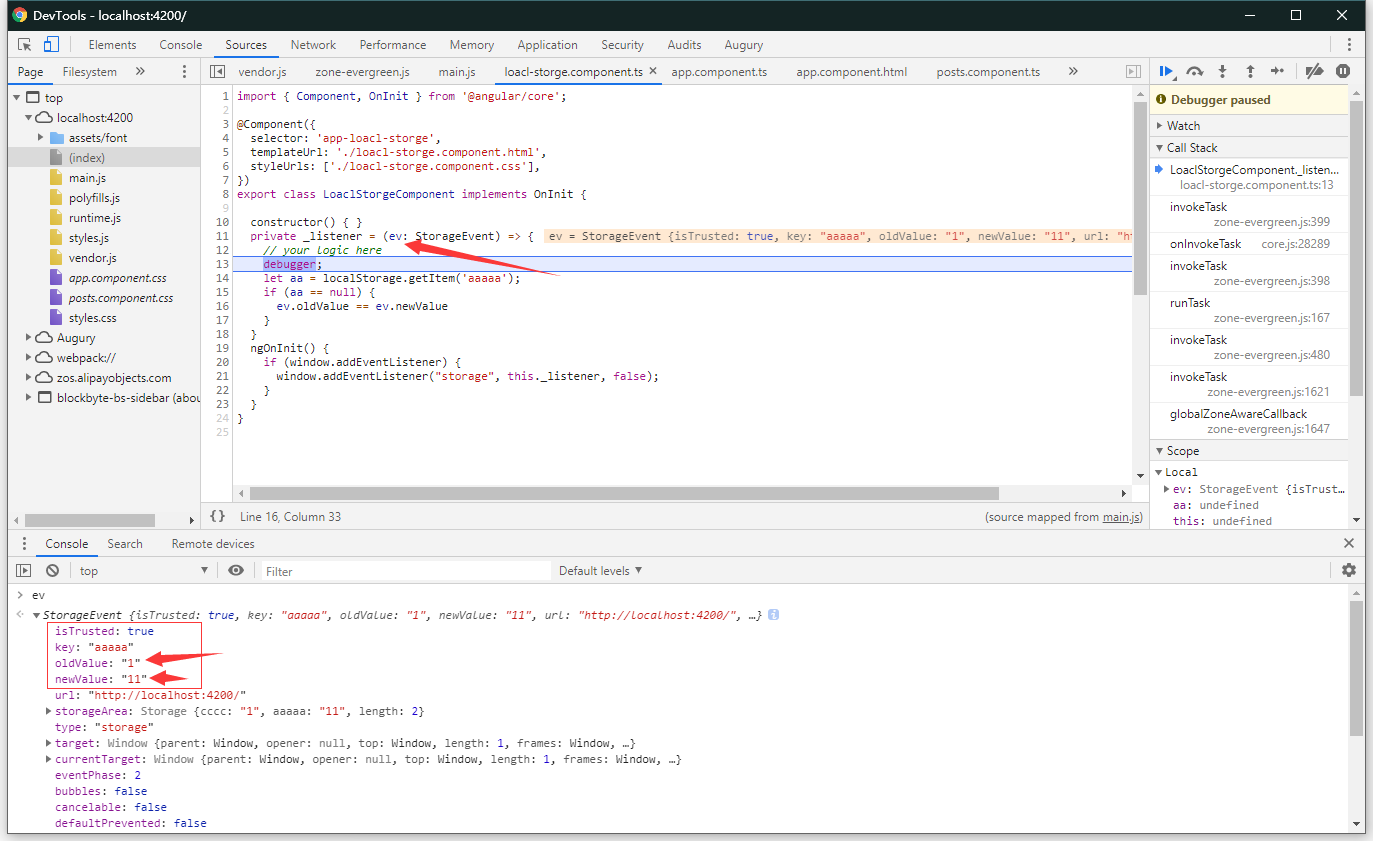Collapse the StorageEvent console object

tap(37, 615)
